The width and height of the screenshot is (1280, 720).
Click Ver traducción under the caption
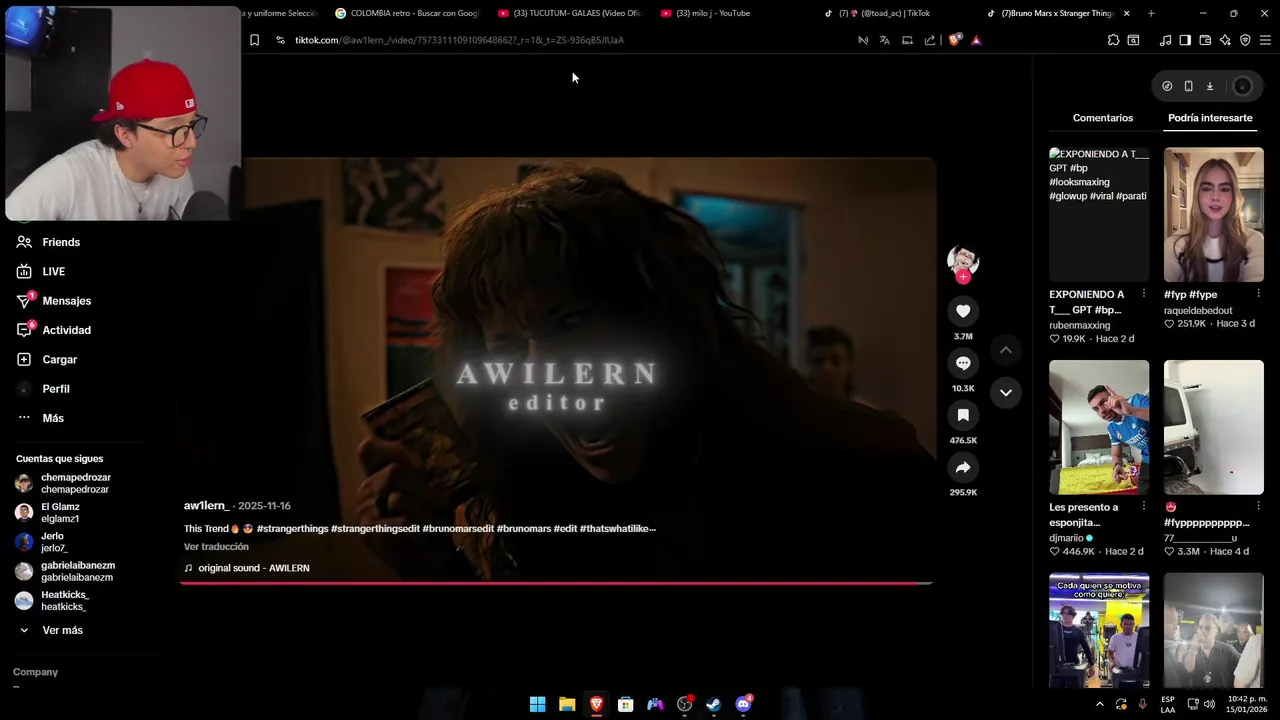[216, 547]
